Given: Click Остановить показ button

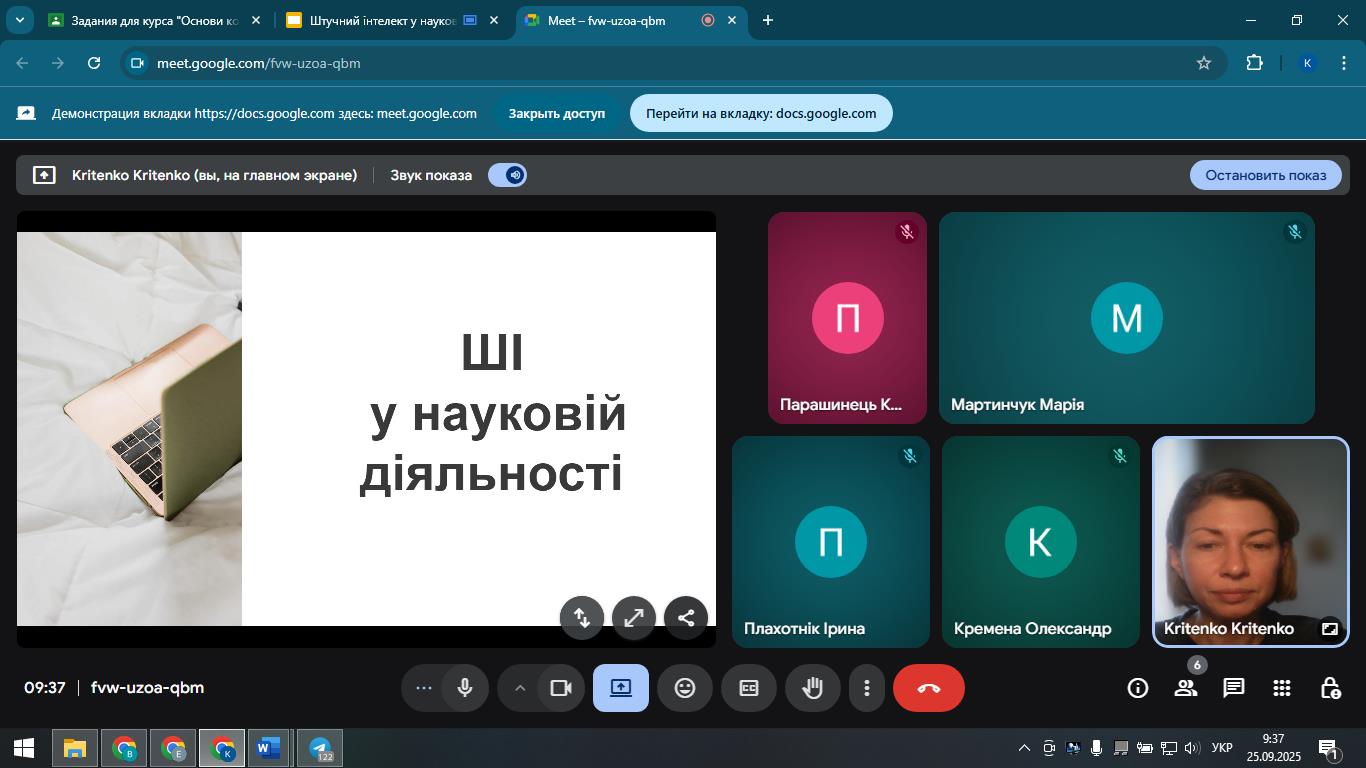Looking at the screenshot, I should (1265, 175).
